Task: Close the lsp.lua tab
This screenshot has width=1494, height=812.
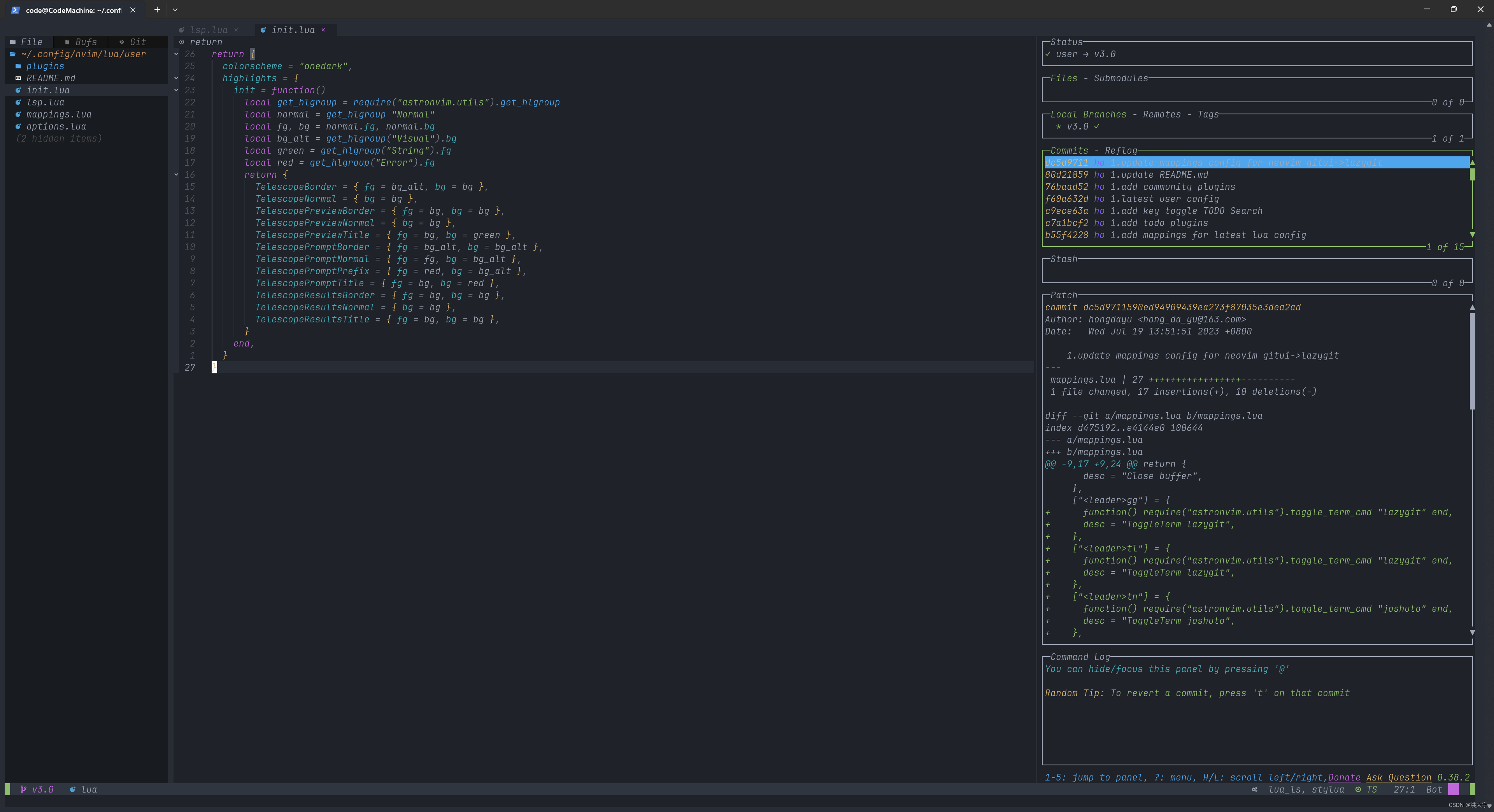Action: pyautogui.click(x=236, y=30)
